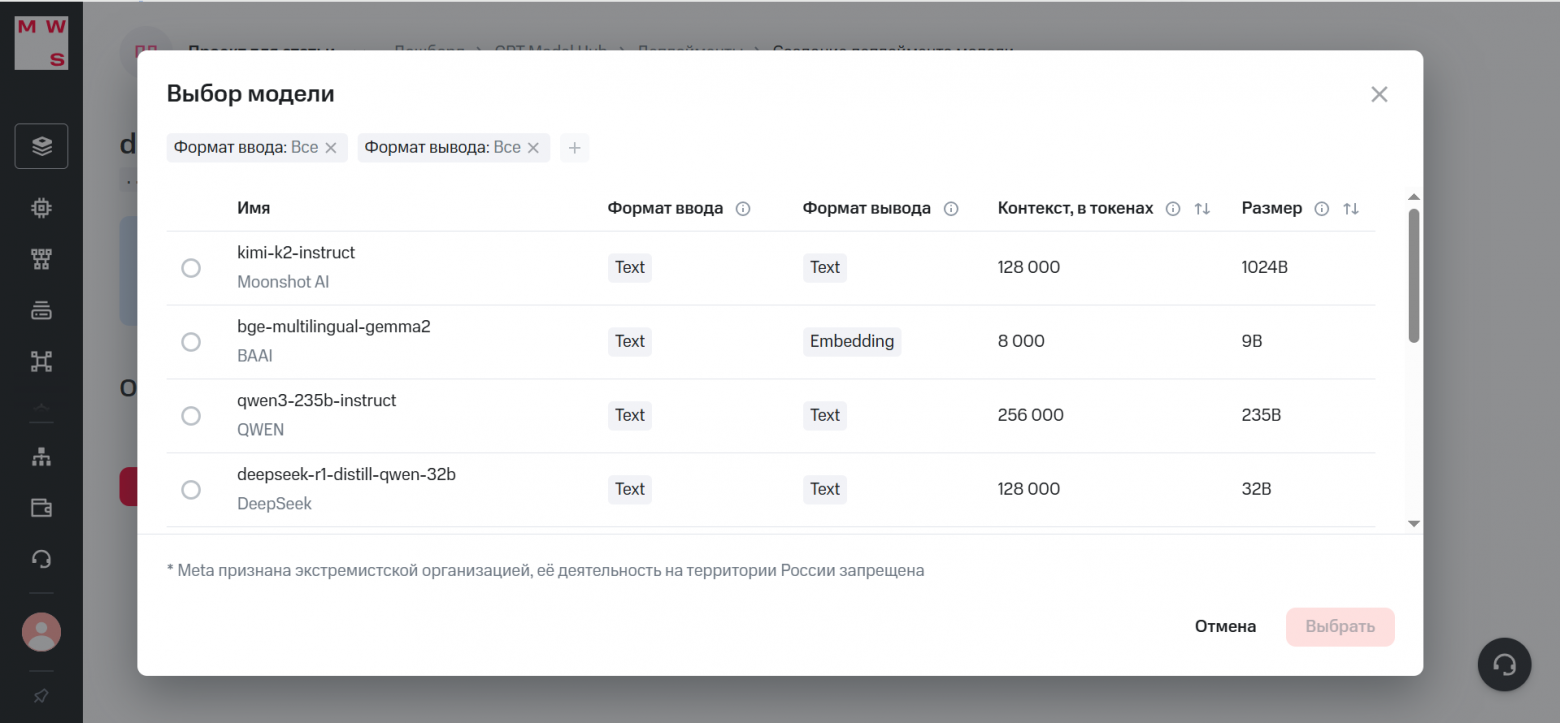Choose the qwen3-235b-instruct radio button

191,416
